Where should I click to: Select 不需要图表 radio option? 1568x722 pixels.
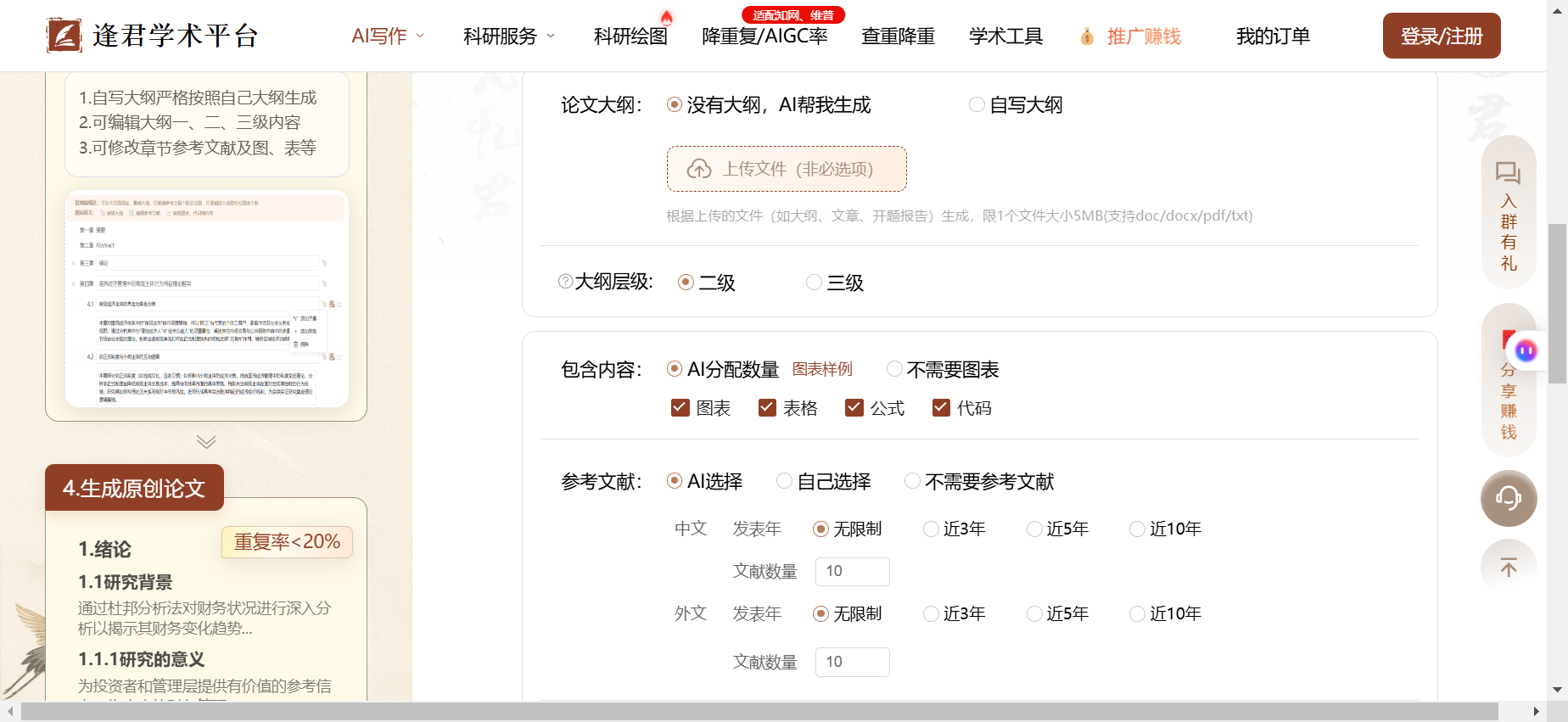pyautogui.click(x=894, y=368)
